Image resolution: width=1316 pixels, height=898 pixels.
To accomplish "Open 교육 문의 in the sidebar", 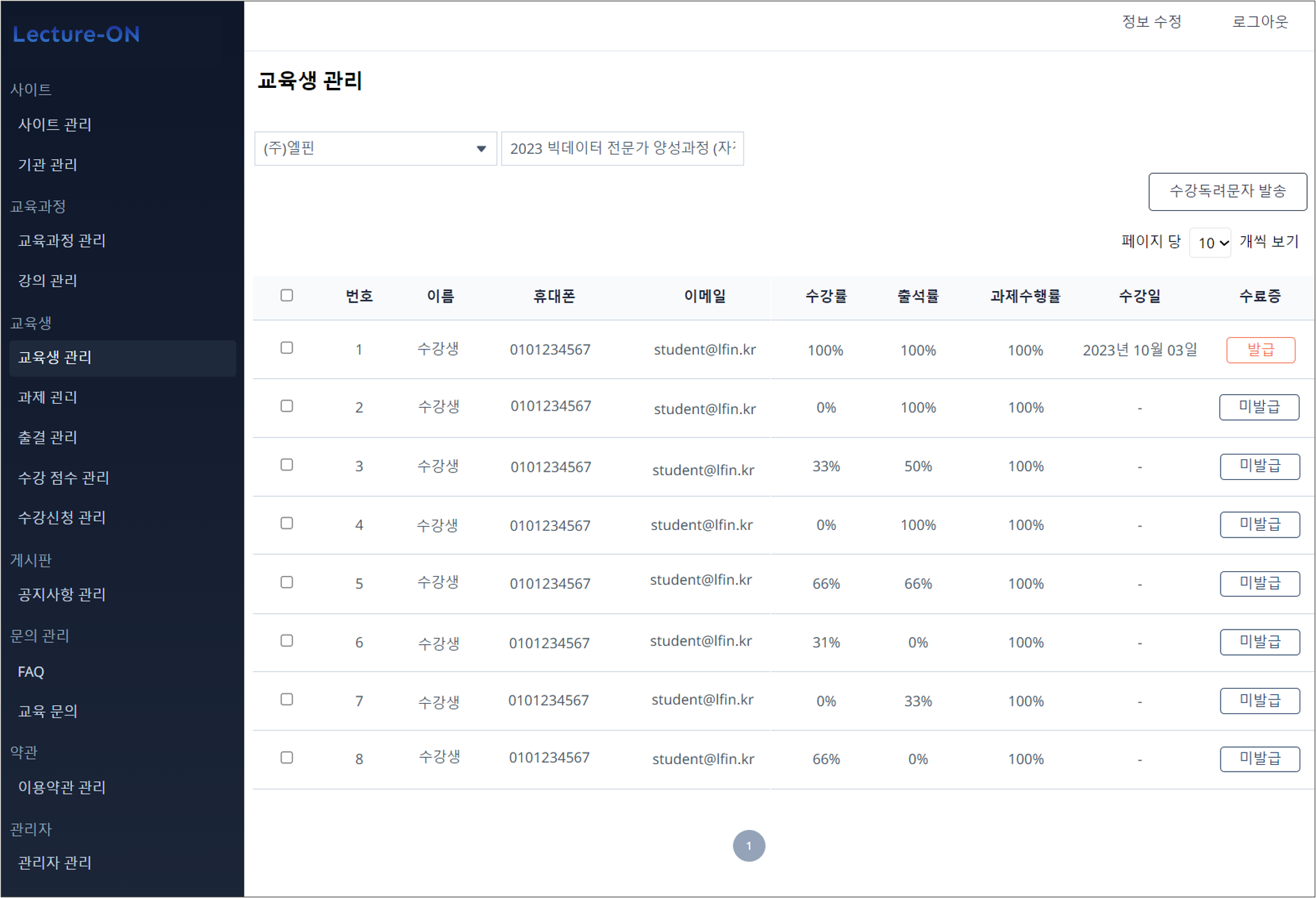I will pyautogui.click(x=47, y=711).
